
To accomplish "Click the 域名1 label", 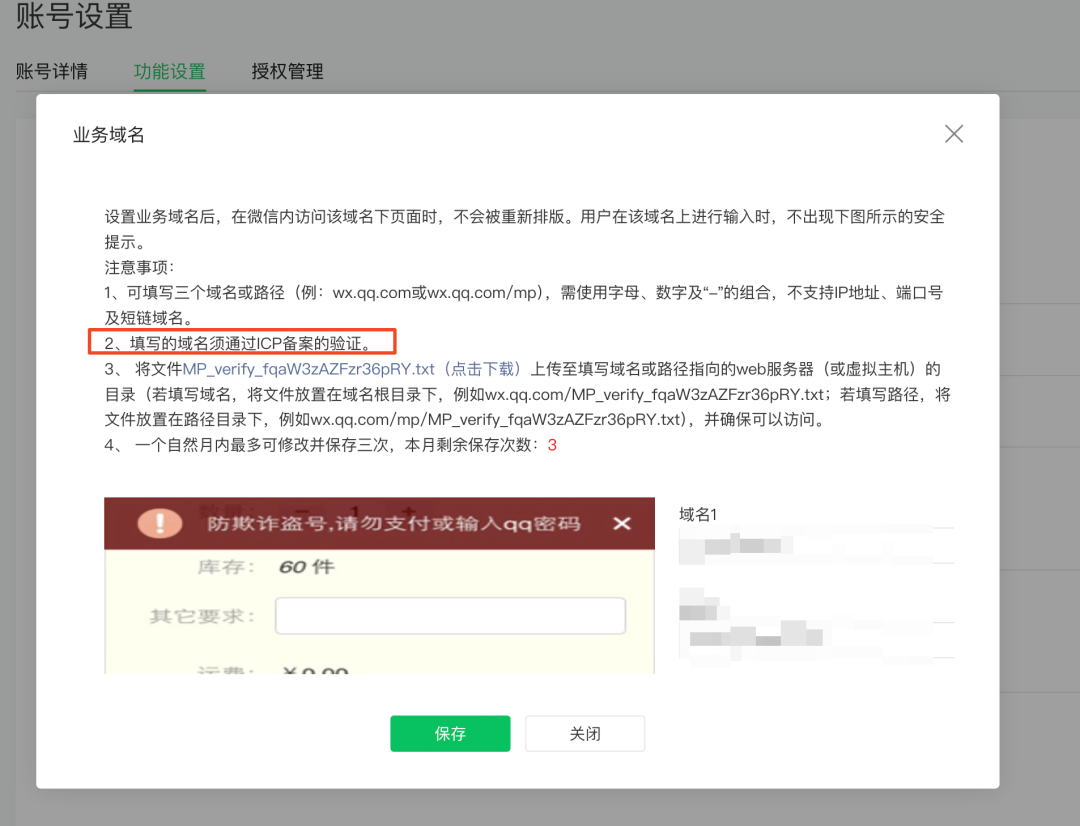I will point(695,514).
